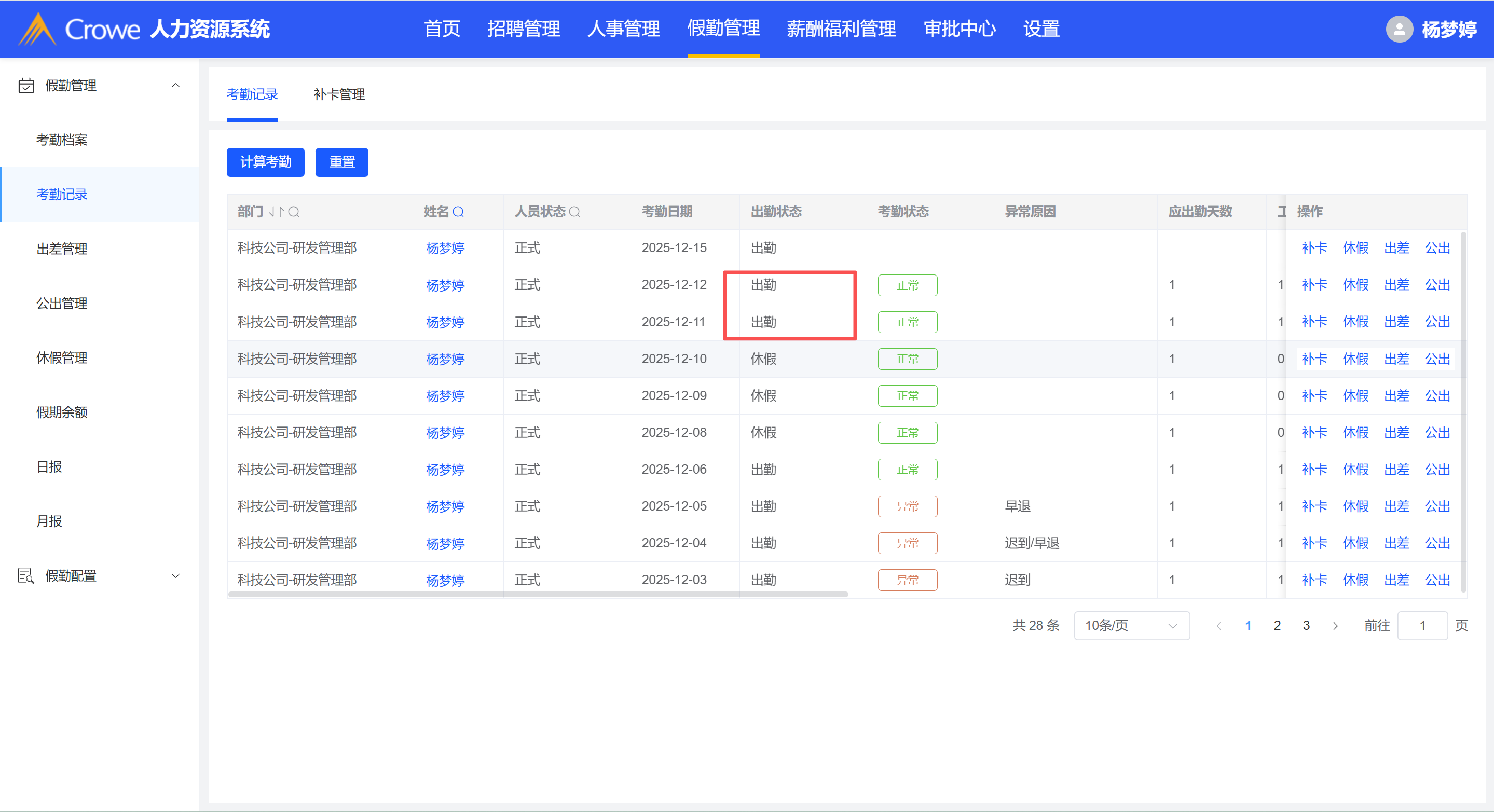Click the Crowe logo icon
This screenshot has width=1494, height=812.
point(37,29)
